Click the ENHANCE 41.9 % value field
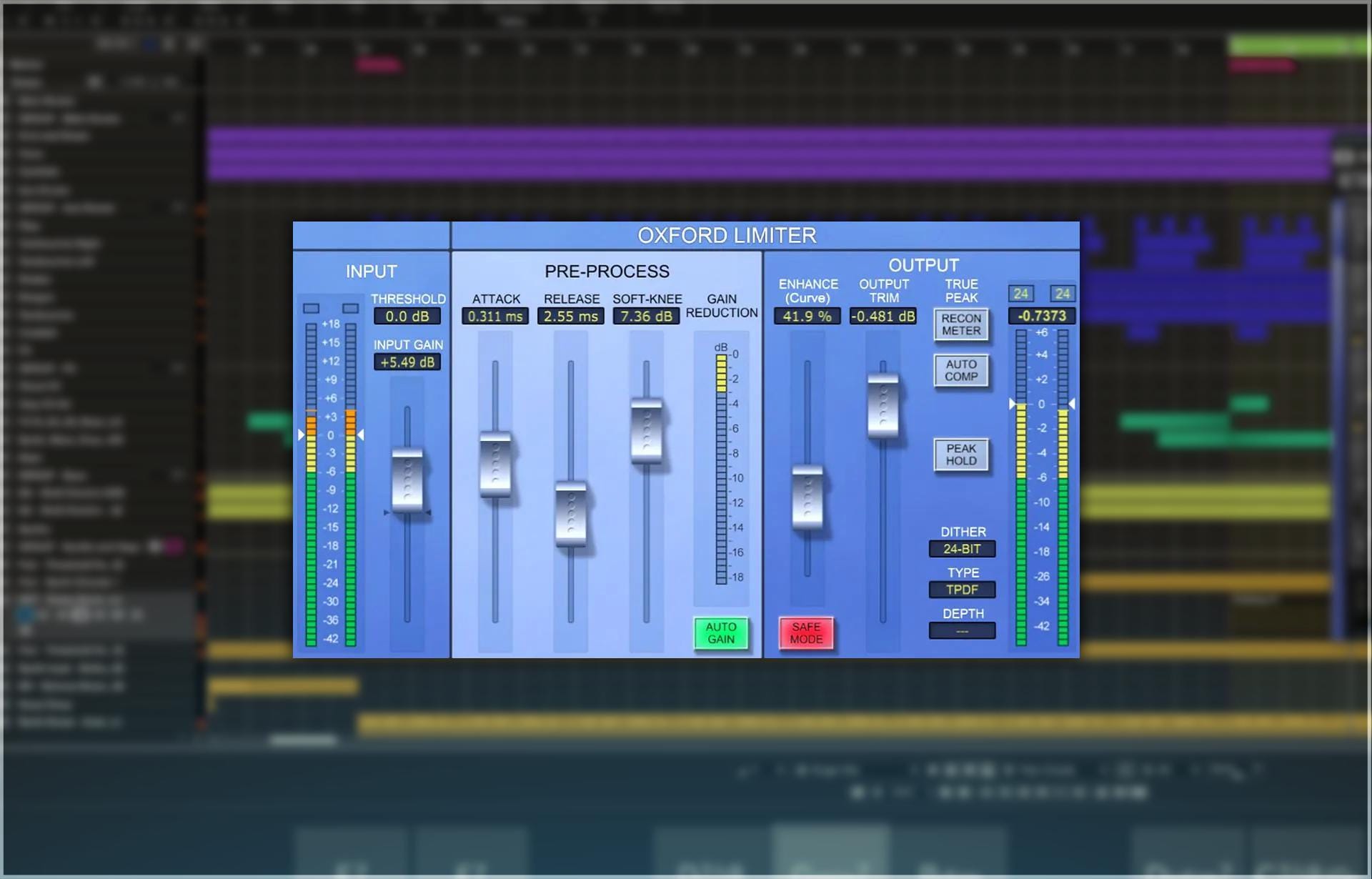This screenshot has height=879, width=1372. pyautogui.click(x=807, y=316)
